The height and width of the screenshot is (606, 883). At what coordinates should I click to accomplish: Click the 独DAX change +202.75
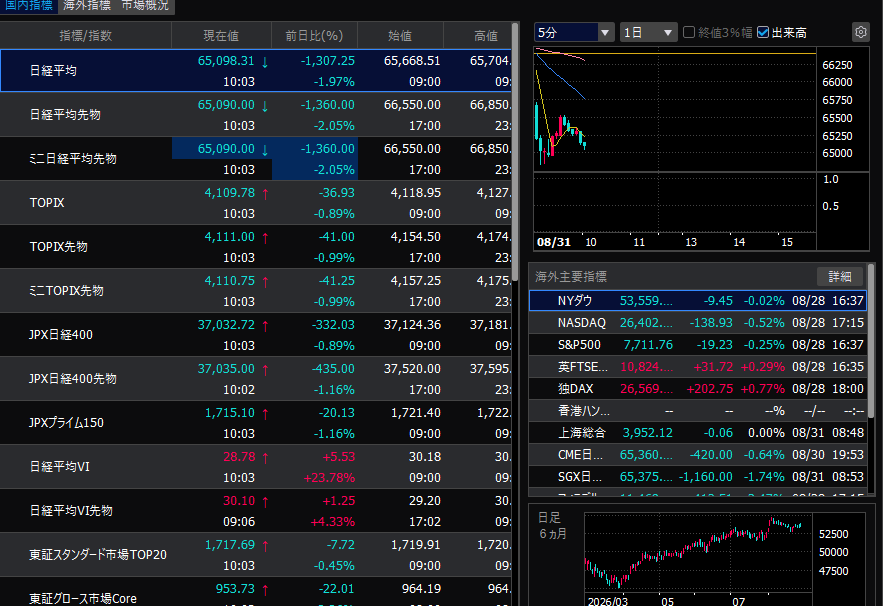(710, 389)
